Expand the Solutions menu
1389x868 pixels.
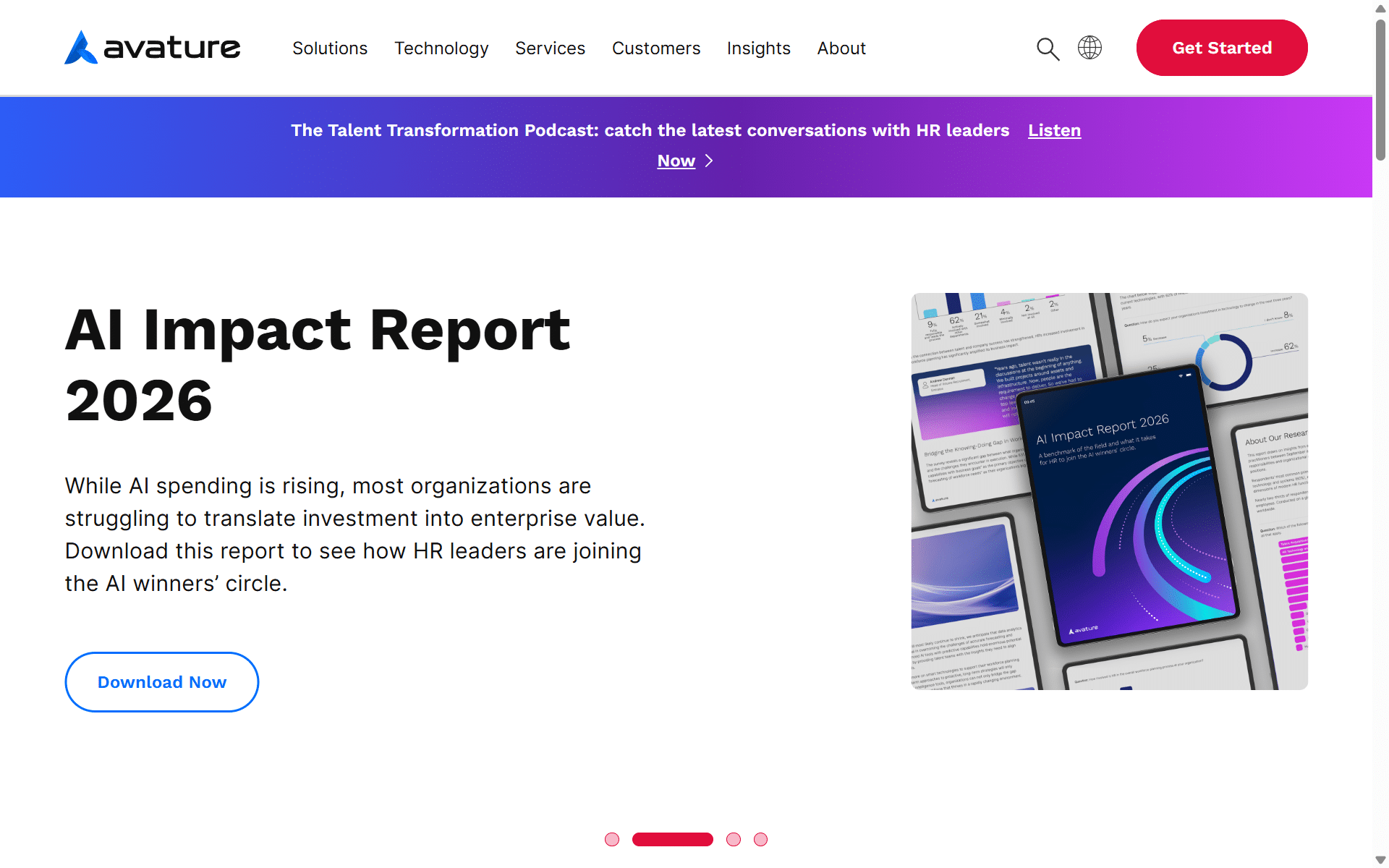(330, 48)
